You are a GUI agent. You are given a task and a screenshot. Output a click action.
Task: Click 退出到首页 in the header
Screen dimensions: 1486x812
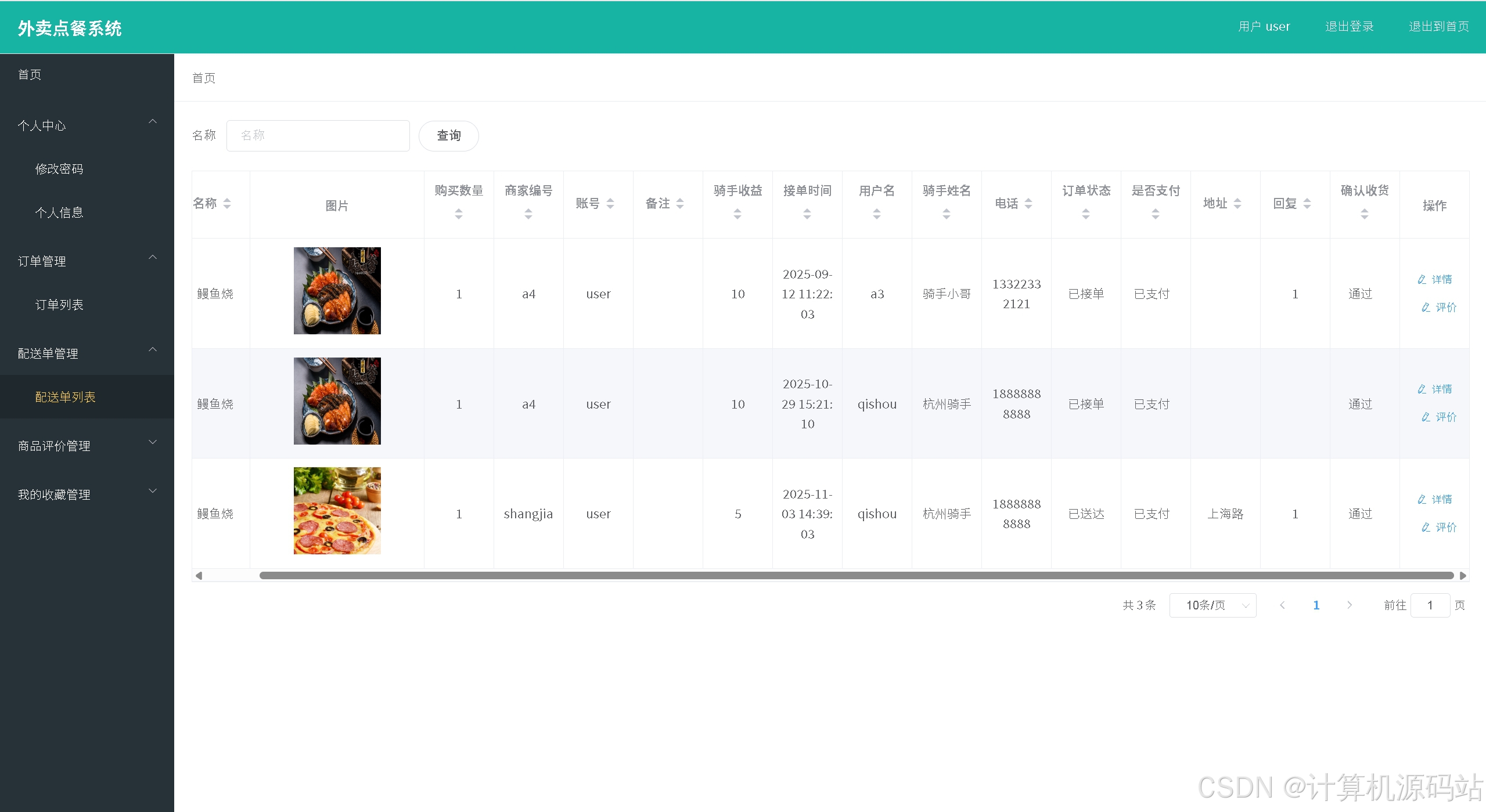(1439, 27)
